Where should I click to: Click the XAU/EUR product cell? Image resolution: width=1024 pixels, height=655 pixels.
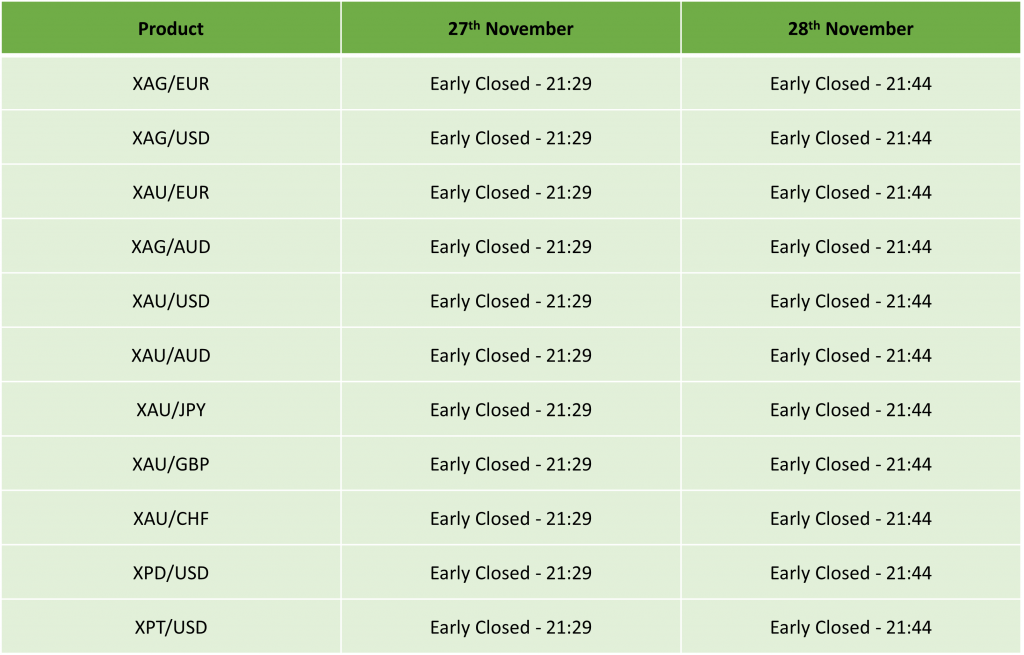171,192
